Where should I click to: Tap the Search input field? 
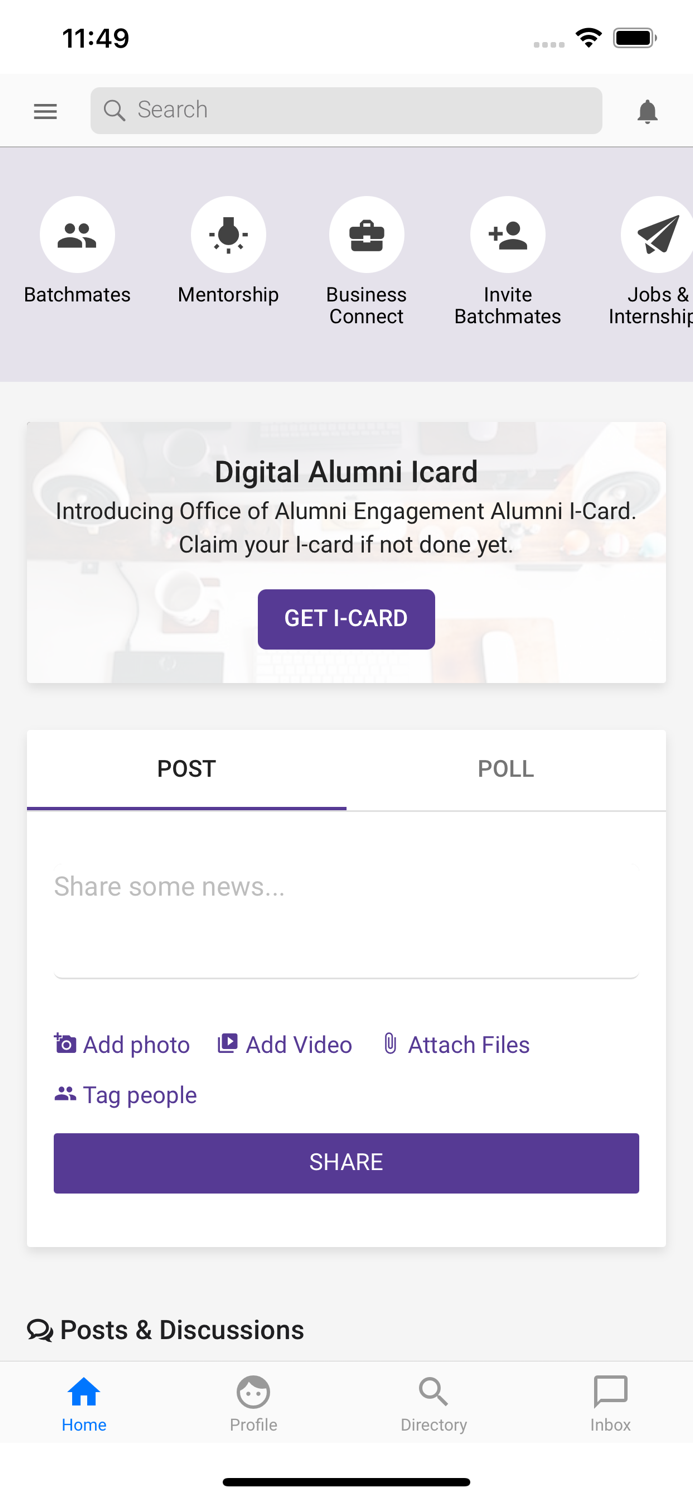tap(346, 110)
